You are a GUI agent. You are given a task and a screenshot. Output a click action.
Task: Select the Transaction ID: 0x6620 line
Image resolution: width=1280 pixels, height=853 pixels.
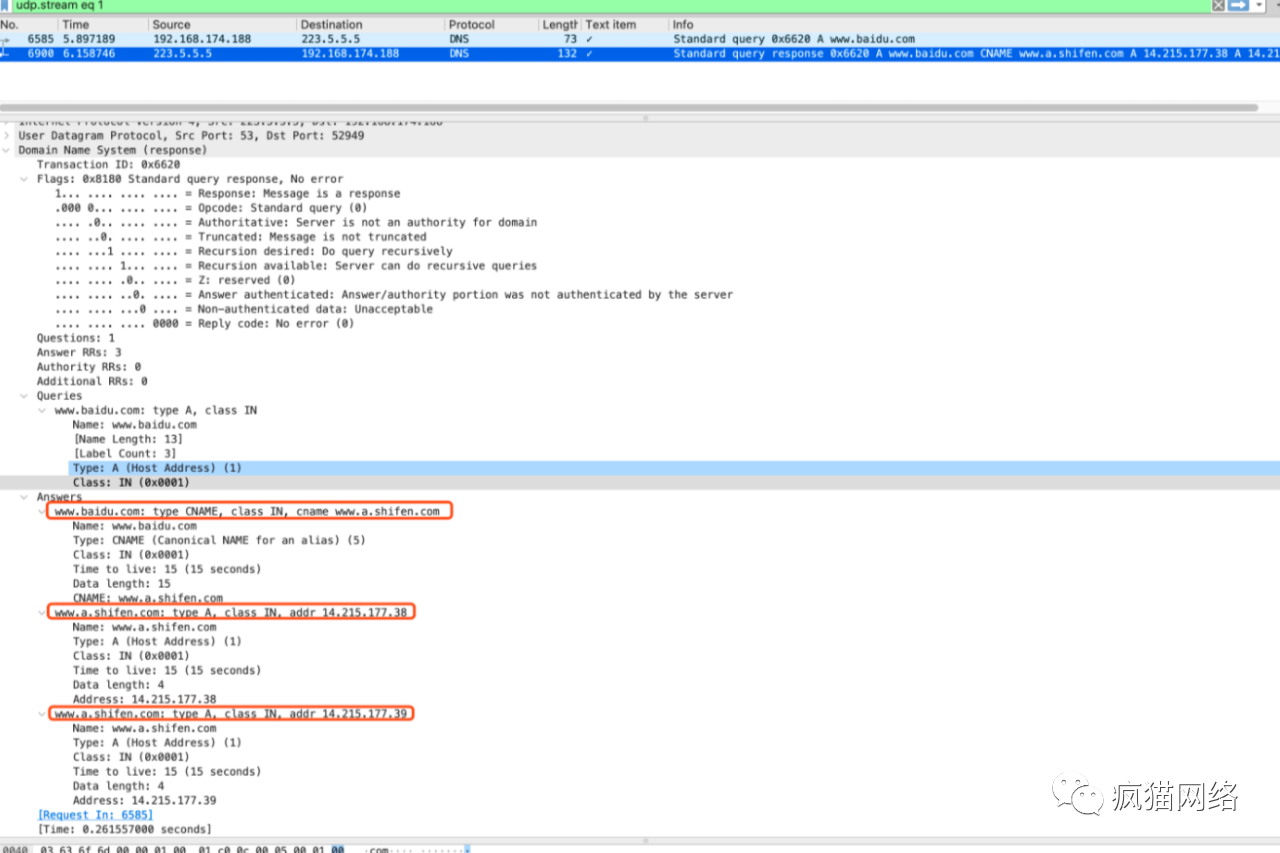pyautogui.click(x=108, y=164)
